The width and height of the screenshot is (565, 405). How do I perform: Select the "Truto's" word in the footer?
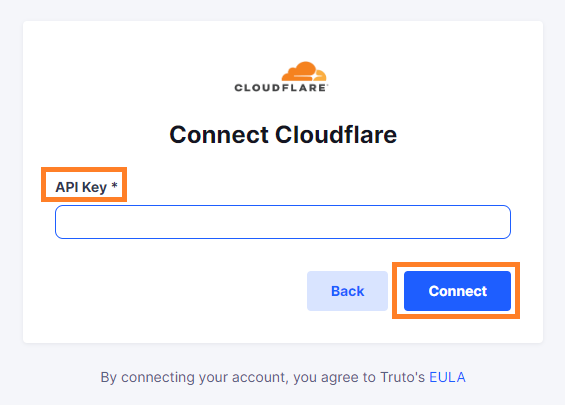click(x=402, y=377)
